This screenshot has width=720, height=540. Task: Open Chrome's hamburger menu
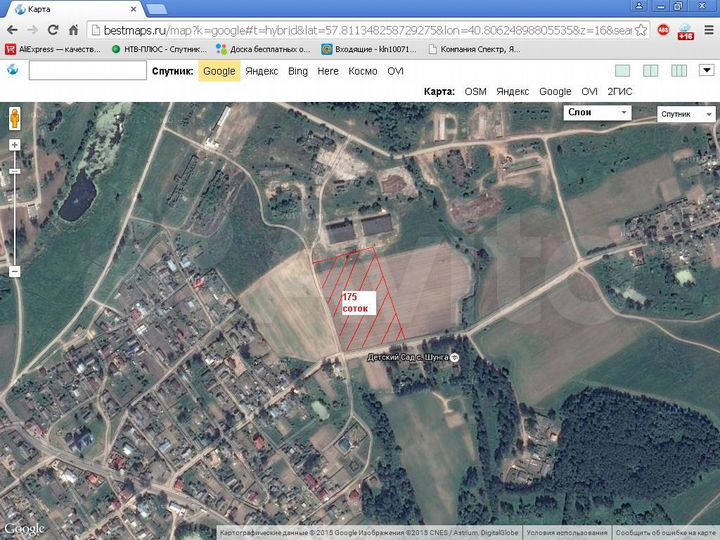pyautogui.click(x=709, y=30)
